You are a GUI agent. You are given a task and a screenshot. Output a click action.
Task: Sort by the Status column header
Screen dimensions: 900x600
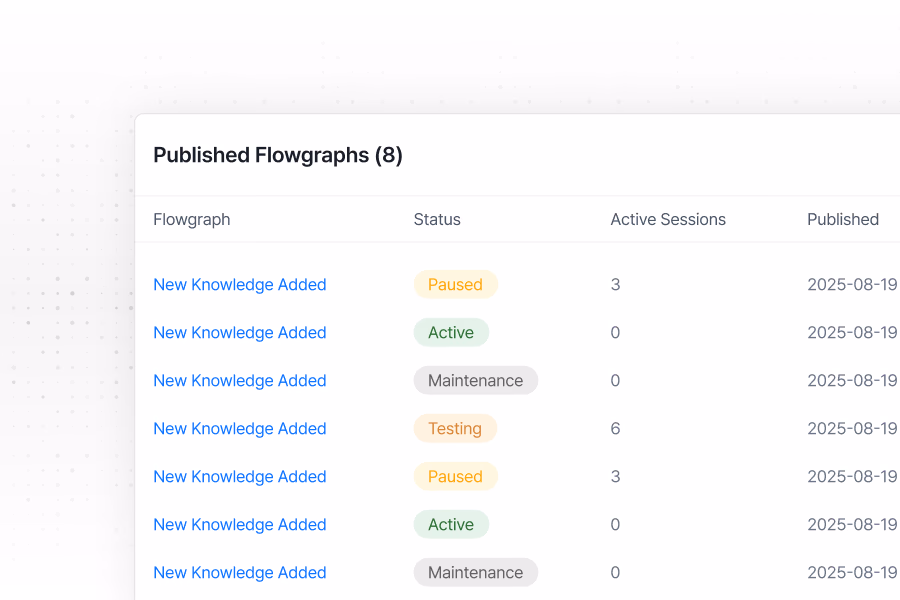click(x=437, y=220)
